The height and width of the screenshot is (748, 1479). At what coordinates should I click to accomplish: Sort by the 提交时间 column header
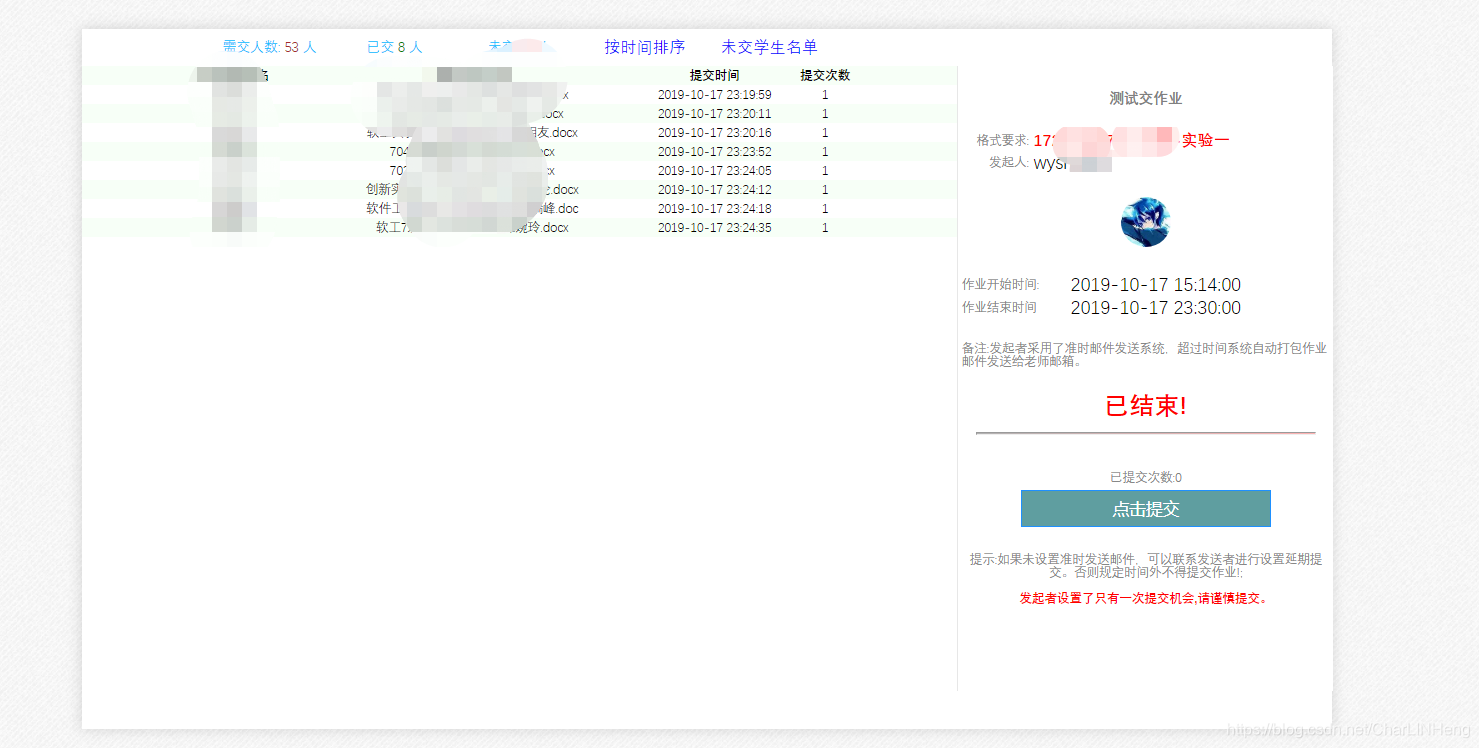pos(716,74)
